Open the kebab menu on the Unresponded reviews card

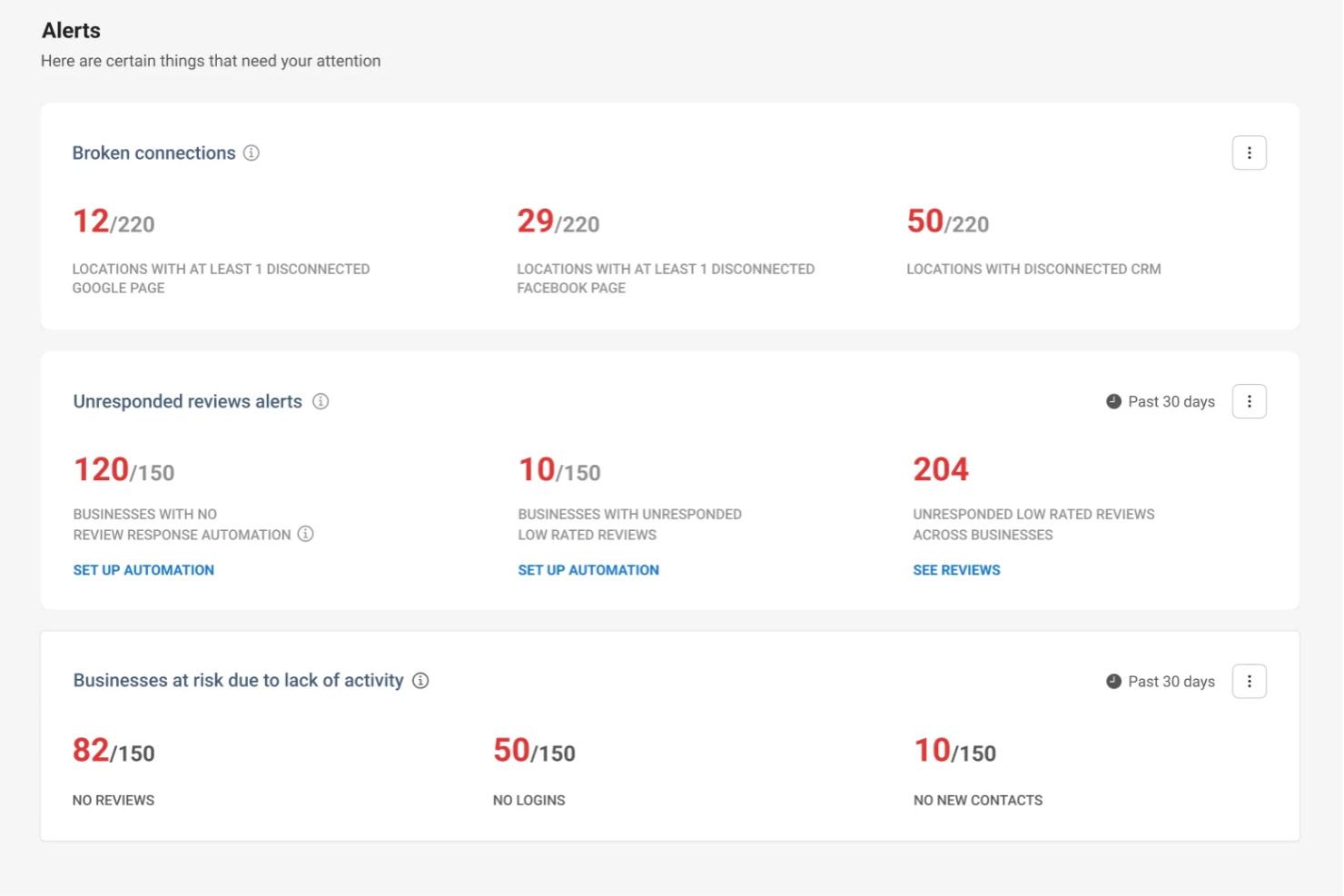click(x=1250, y=400)
